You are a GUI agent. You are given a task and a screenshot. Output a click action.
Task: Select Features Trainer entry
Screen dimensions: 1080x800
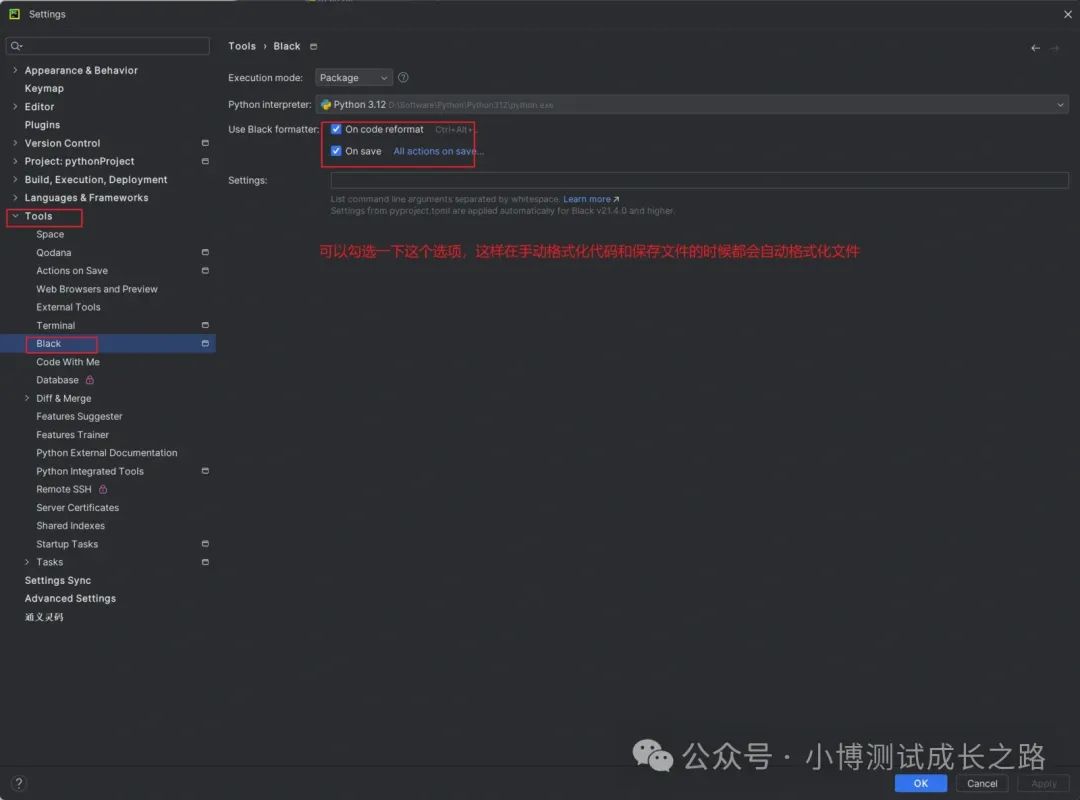(x=72, y=435)
